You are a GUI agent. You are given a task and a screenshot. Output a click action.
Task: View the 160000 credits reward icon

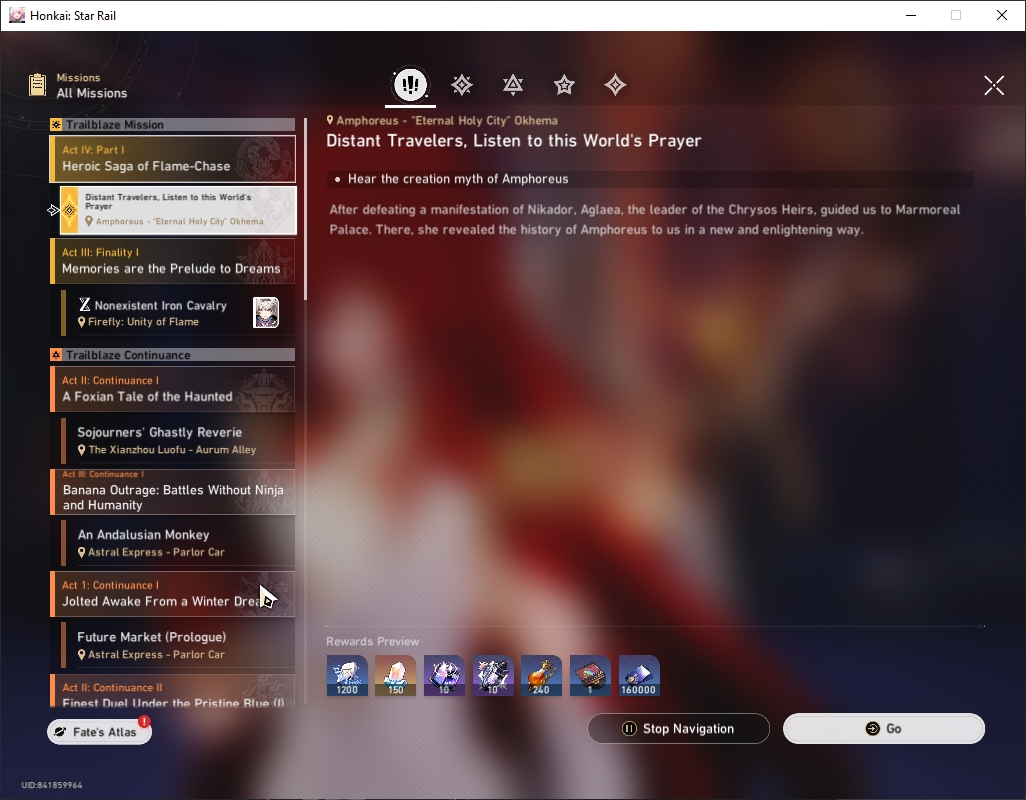pos(639,675)
